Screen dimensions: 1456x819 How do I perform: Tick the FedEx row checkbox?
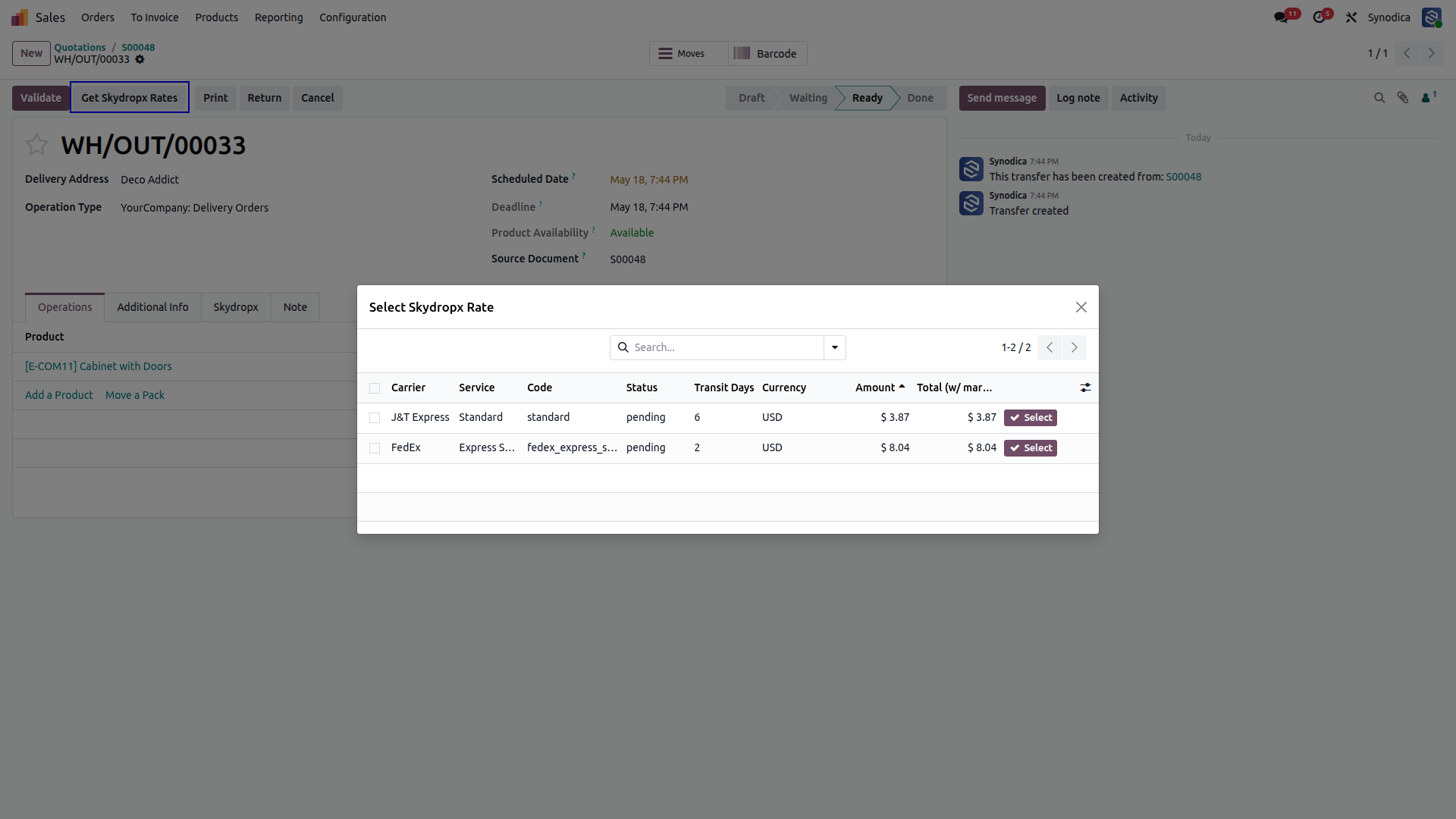click(375, 448)
